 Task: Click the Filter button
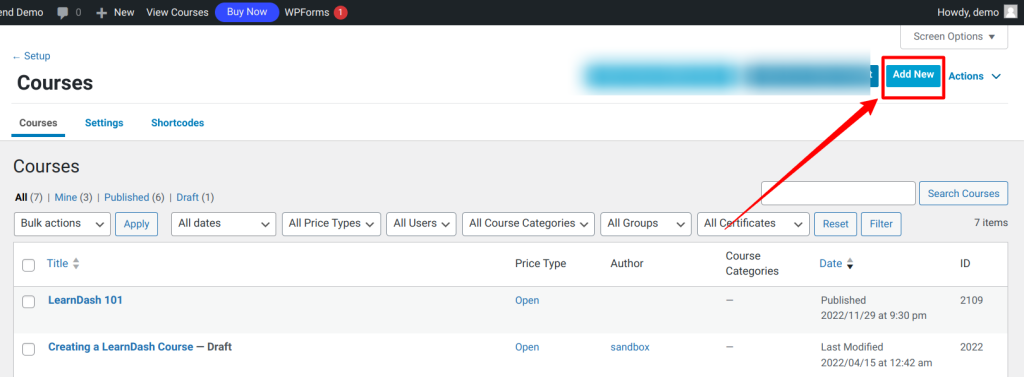[x=881, y=223]
